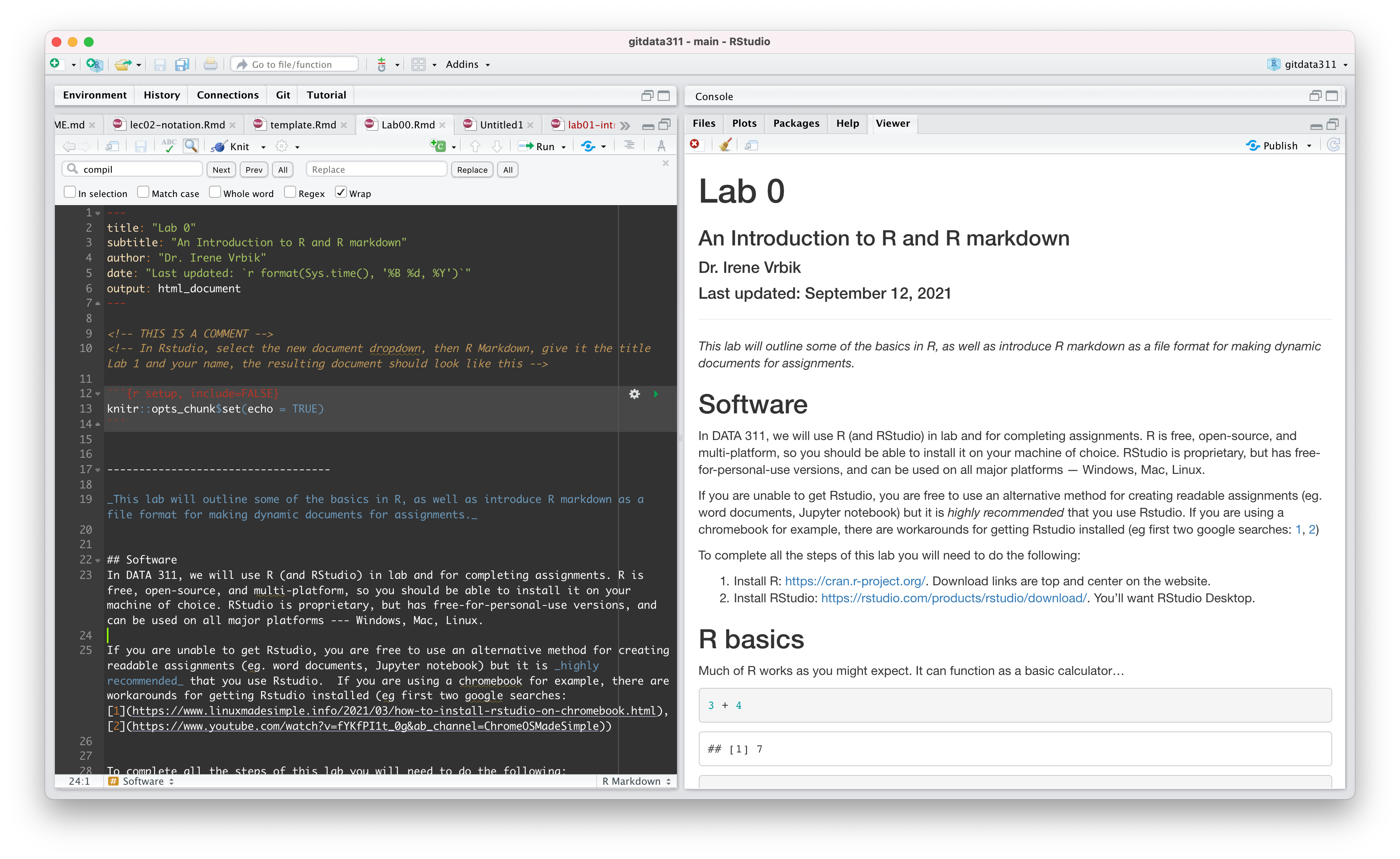Run spell check with ABC icon
This screenshot has width=1400, height=859.
(x=169, y=146)
